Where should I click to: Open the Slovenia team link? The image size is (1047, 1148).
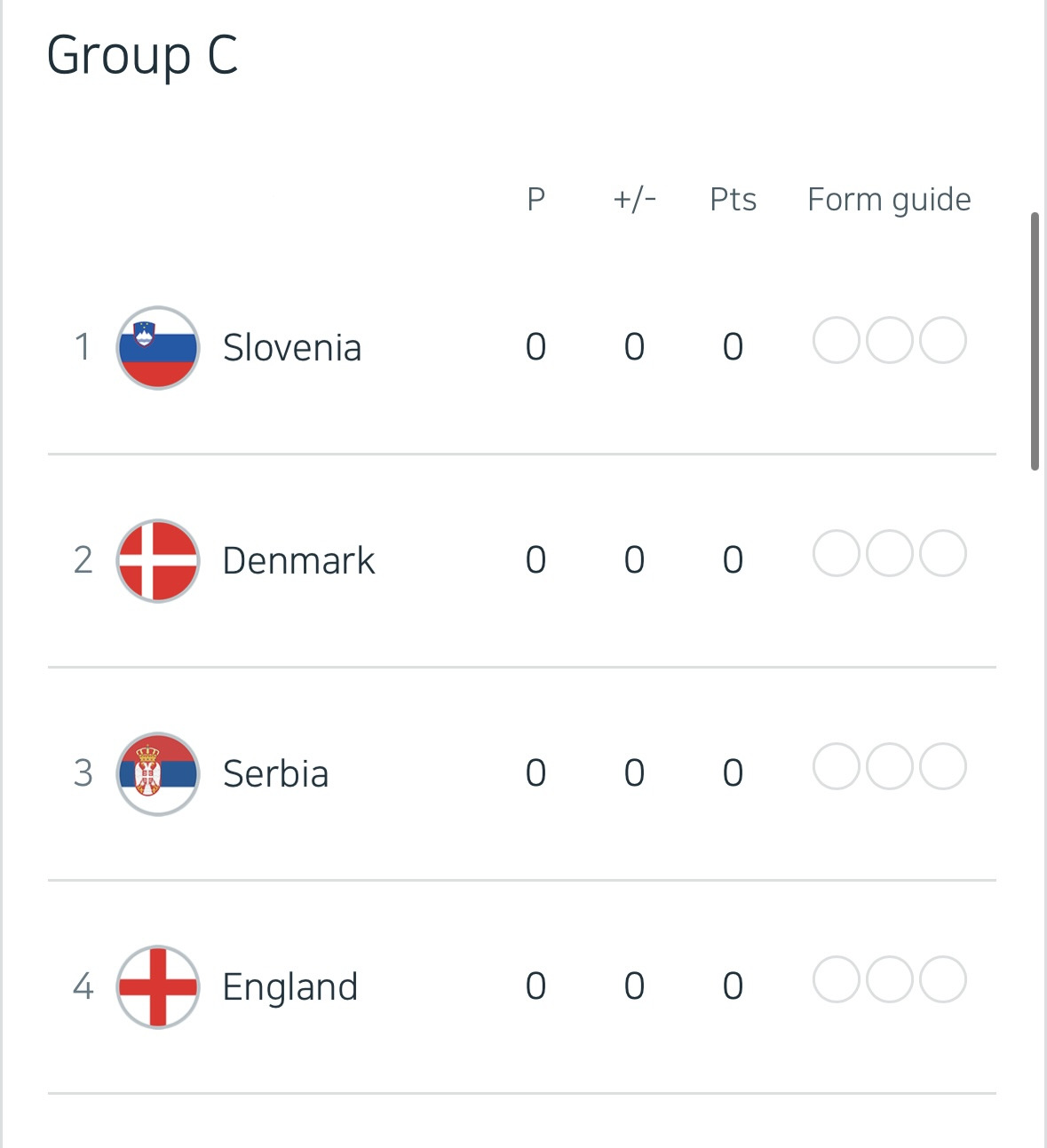point(292,347)
